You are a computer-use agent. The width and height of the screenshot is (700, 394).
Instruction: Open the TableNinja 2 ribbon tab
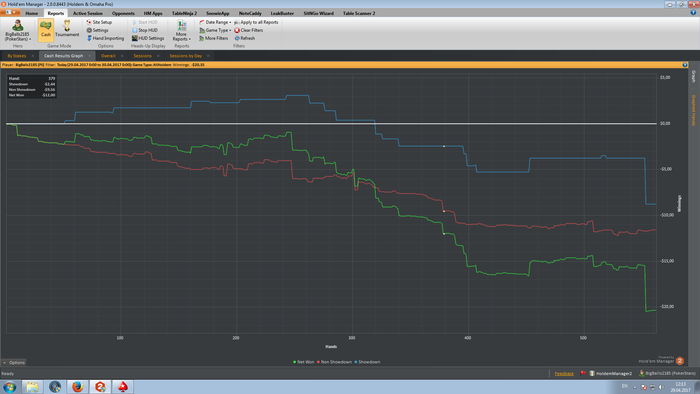point(184,13)
